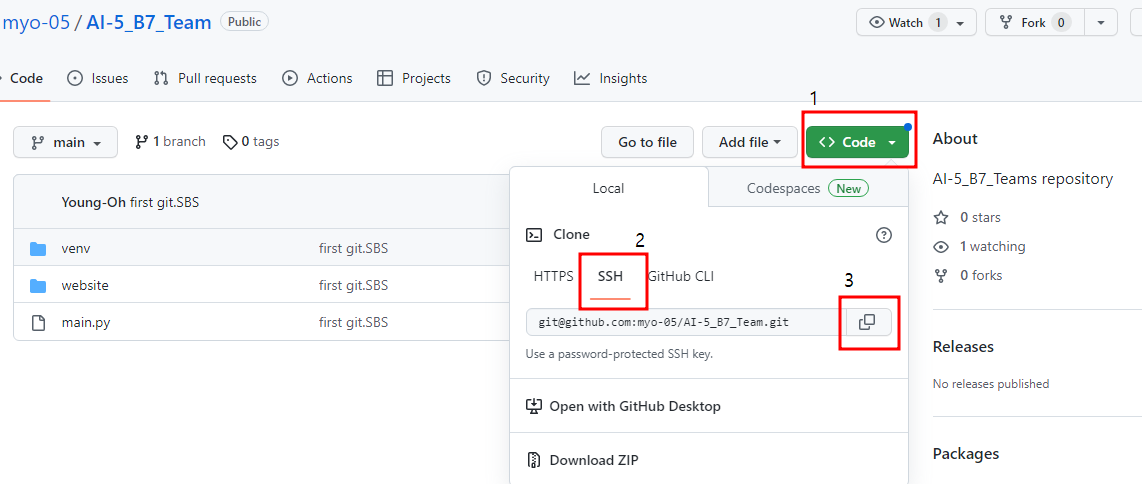Open the Packages heading link

pyautogui.click(x=966, y=454)
